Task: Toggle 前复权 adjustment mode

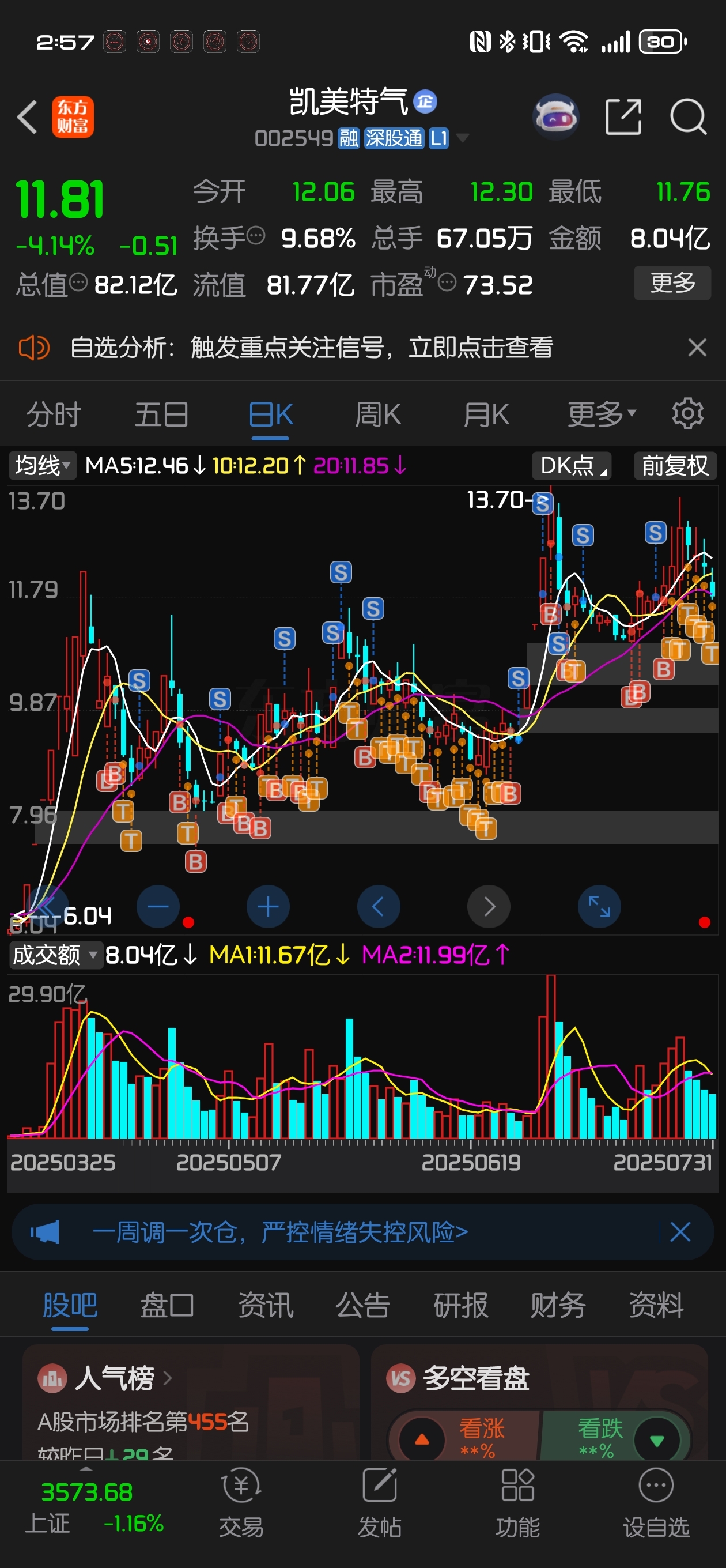Action: tap(675, 466)
